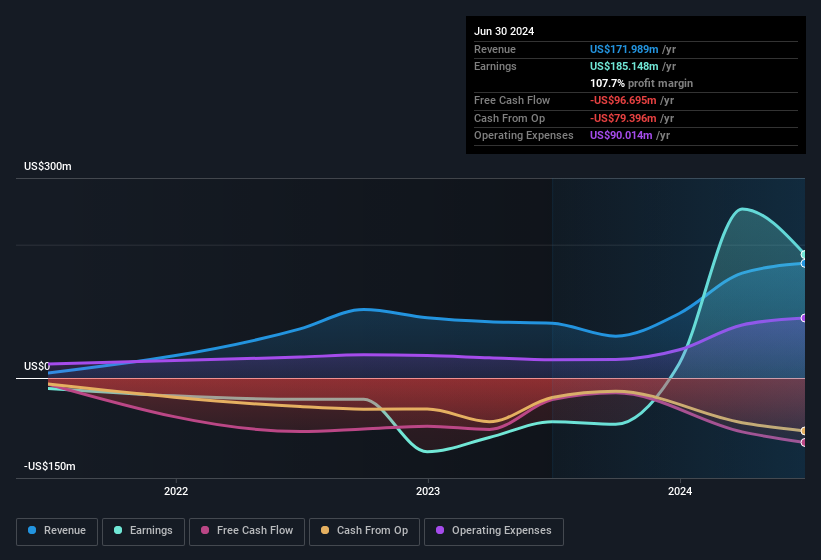
Task: Click the US$185.148m earnings value
Action: point(624,66)
